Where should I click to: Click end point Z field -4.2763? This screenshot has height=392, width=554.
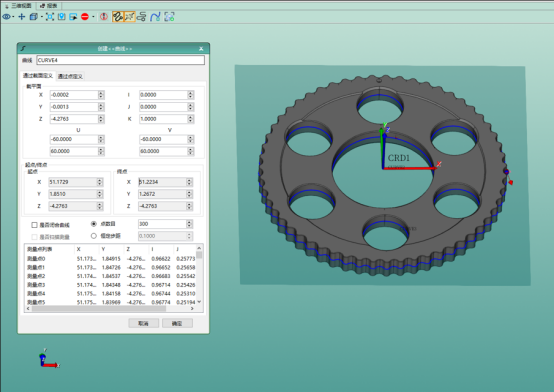coord(162,206)
